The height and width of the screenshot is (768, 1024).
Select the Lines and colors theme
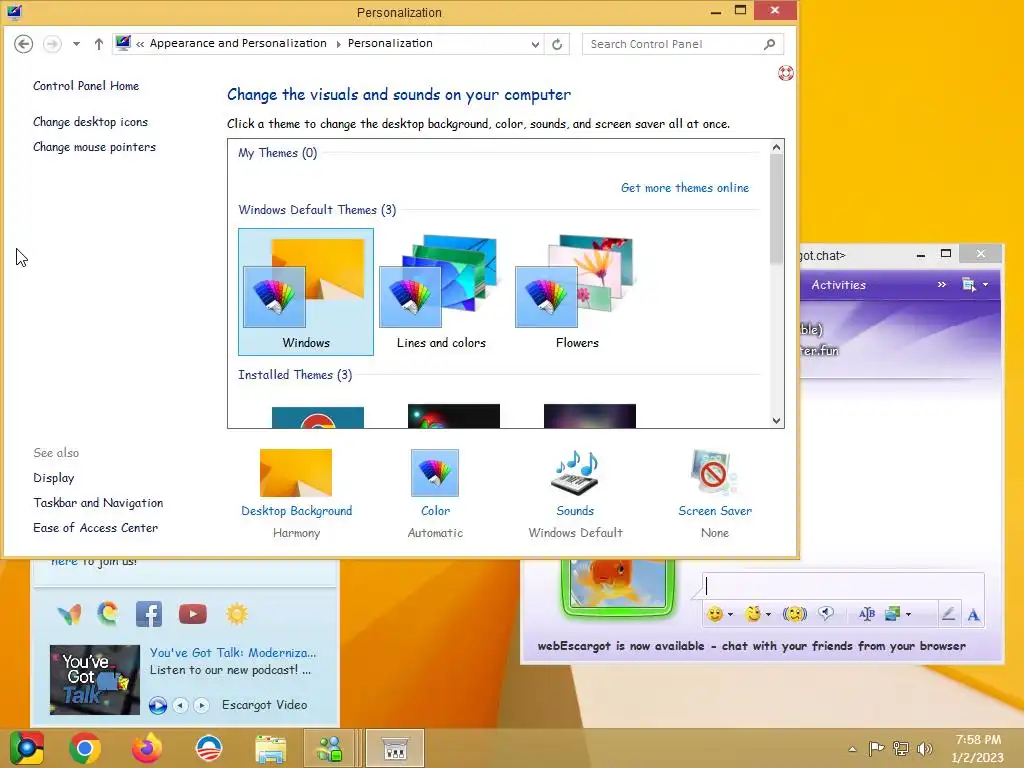[441, 292]
